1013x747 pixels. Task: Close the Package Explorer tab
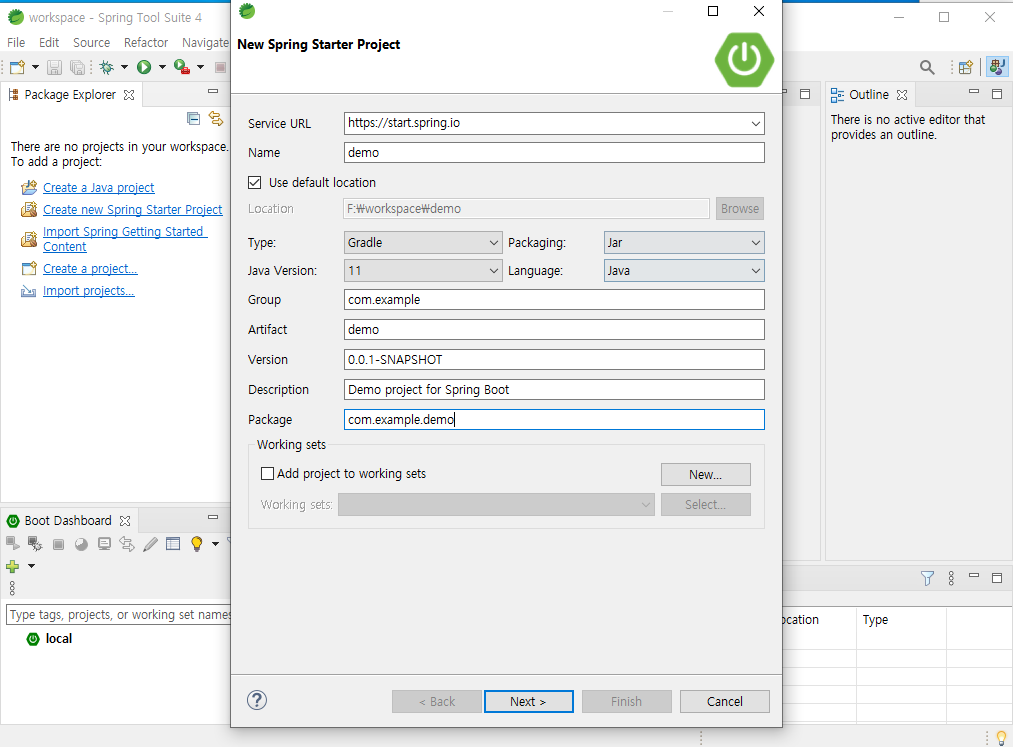point(129,95)
